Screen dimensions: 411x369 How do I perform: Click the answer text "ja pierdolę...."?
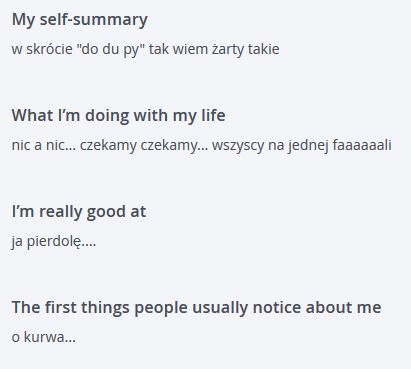point(54,241)
